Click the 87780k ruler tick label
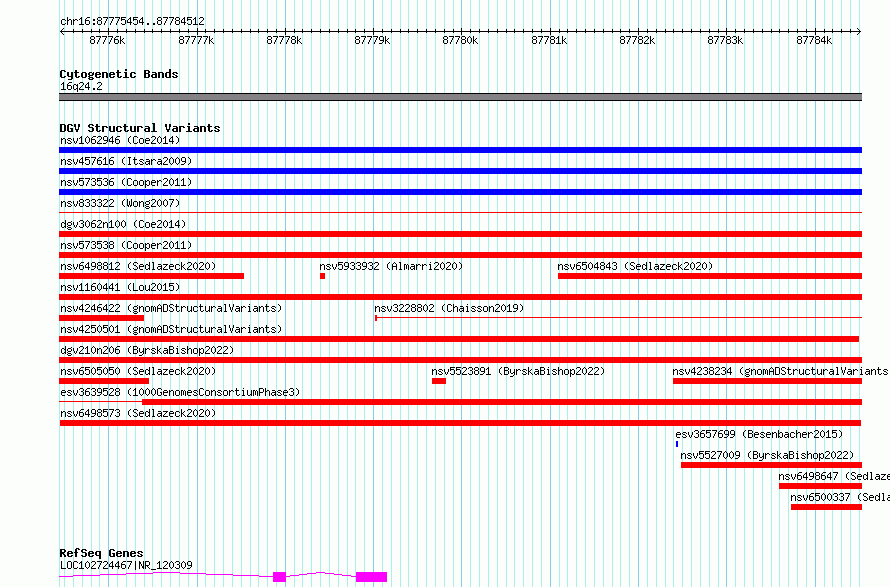Viewport: 890px width, 587px height. [x=460, y=40]
